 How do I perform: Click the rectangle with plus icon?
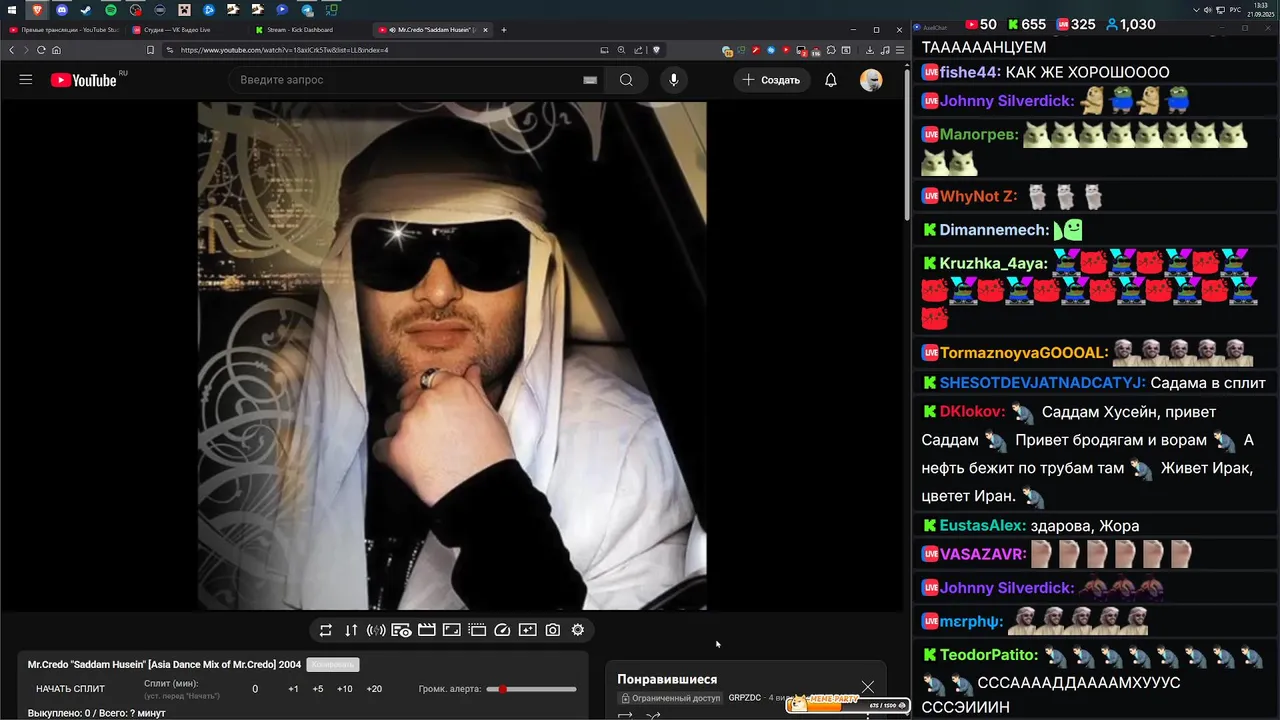pos(528,630)
